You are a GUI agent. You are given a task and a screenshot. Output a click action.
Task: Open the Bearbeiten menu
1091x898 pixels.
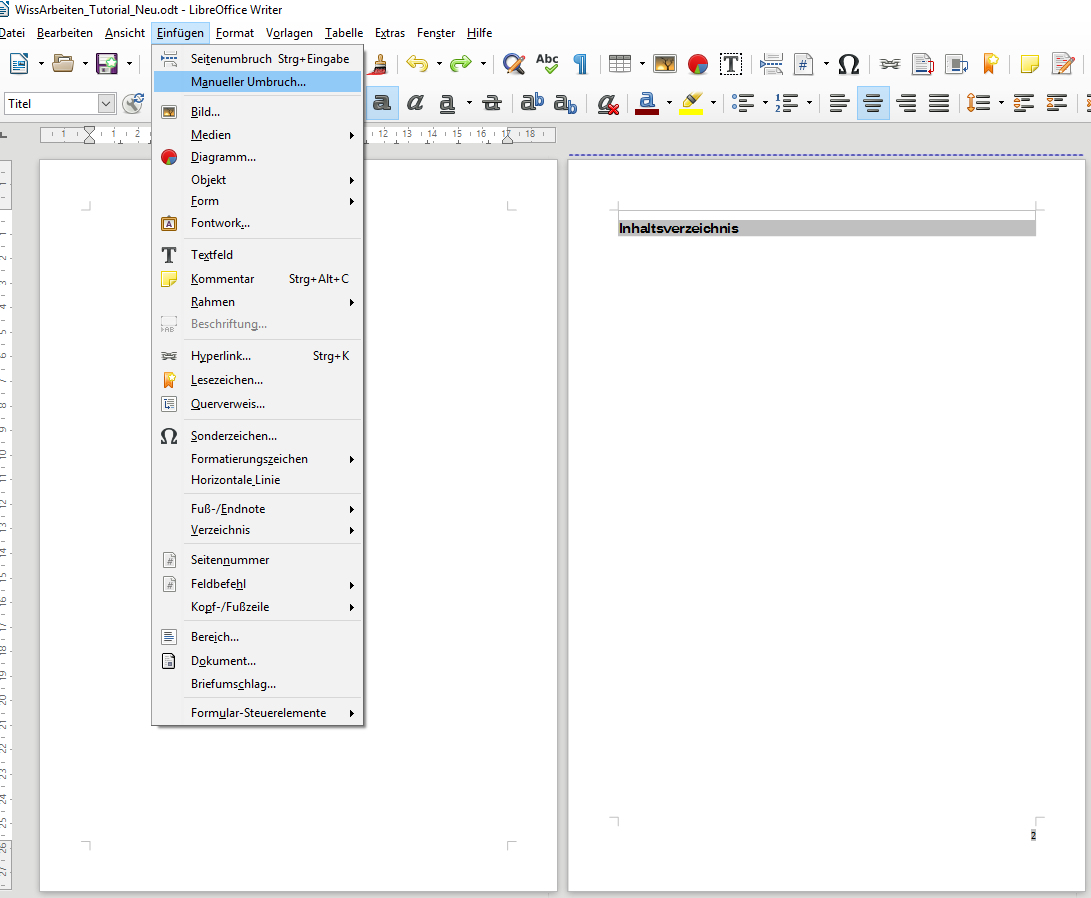[65, 33]
